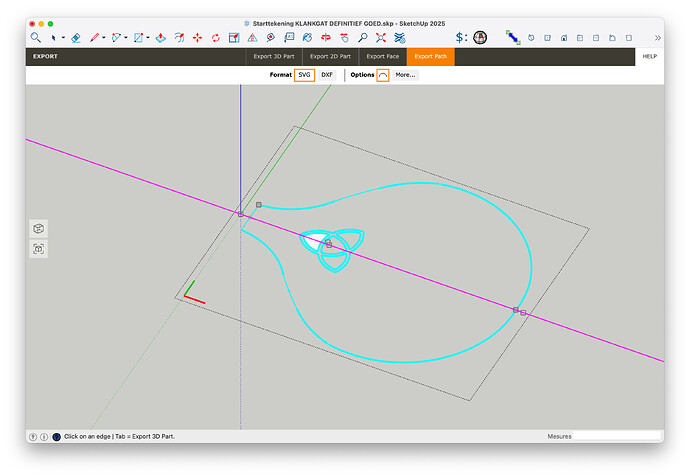Click the circular-arrow view icon
690x476 pixels.
(x=531, y=38)
